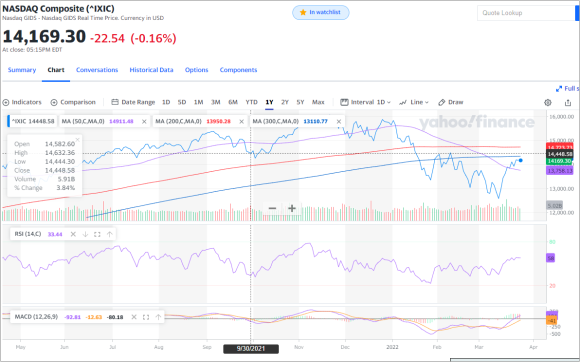Close the RSI (14,C) panel

[x=73, y=234]
